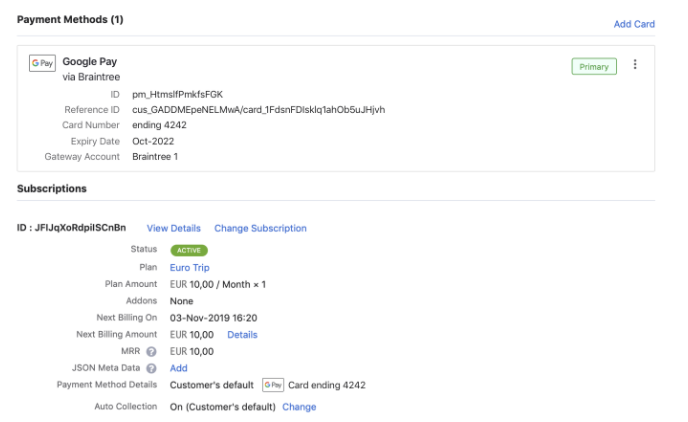This screenshot has height=422, width=688.
Task: Click the Subscriptions section heading
Action: [x=51, y=188]
